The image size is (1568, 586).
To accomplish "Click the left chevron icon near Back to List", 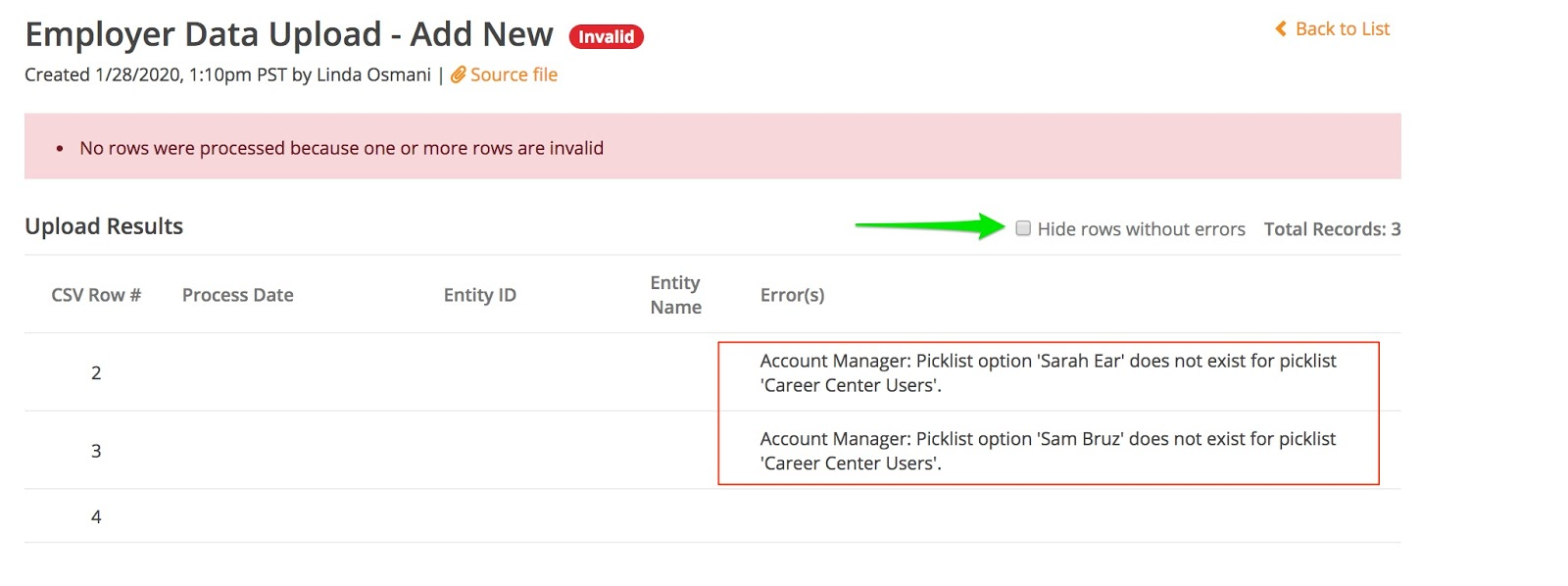I will point(1280,29).
